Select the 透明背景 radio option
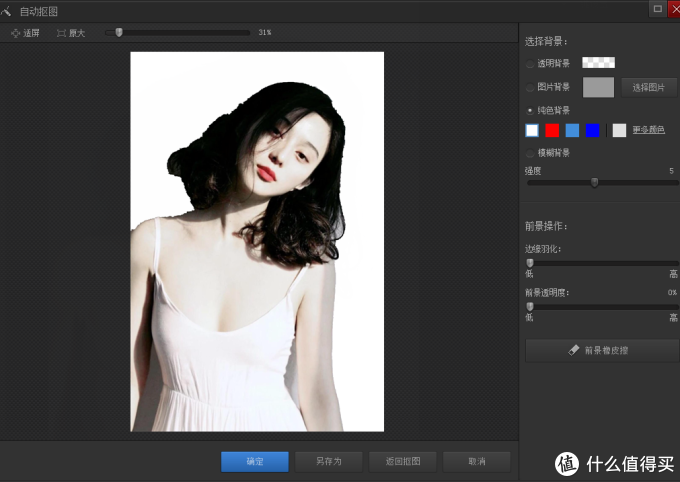Viewport: 680px width, 482px height. 530,63
